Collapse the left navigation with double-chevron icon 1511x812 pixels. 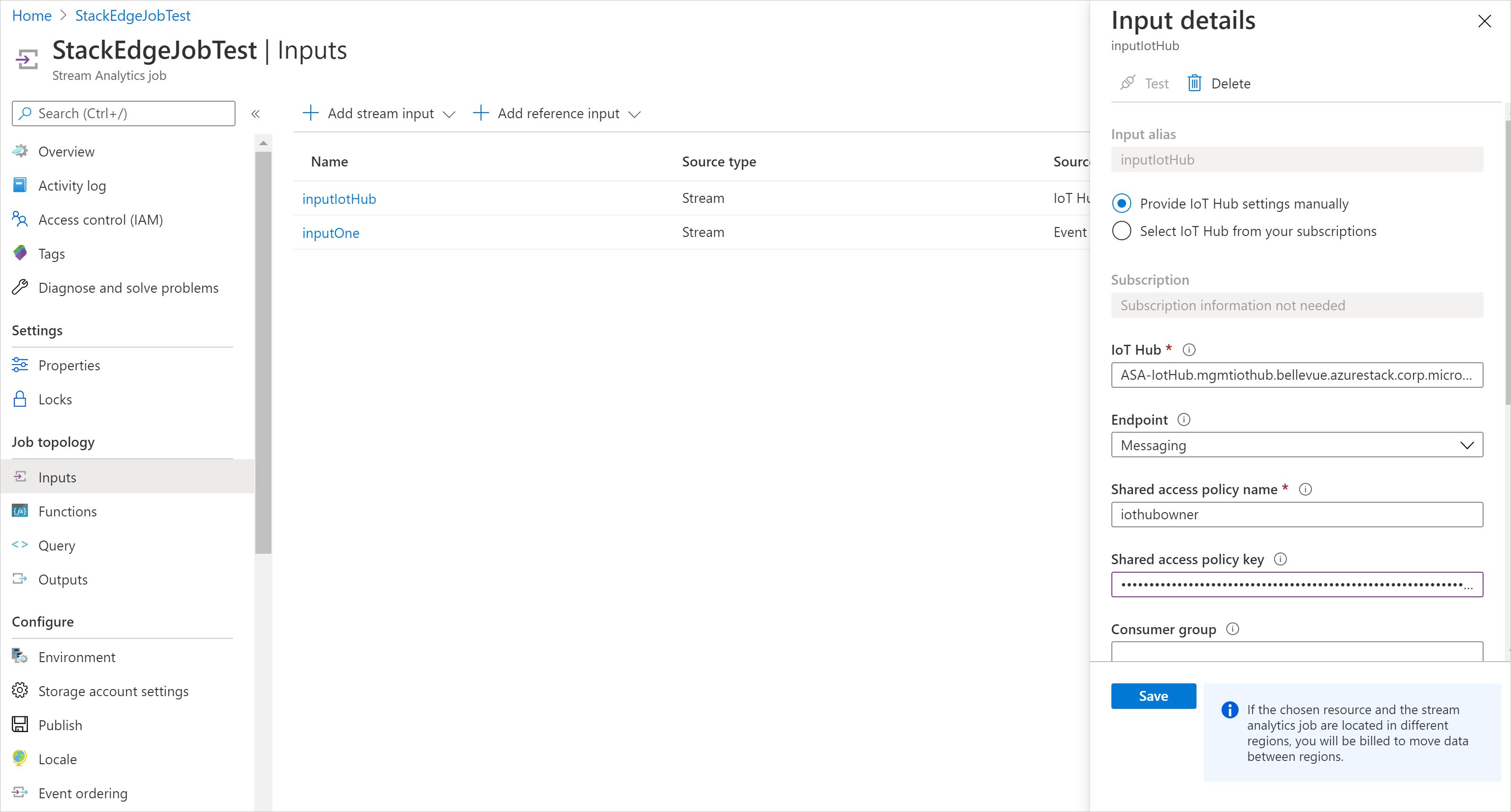[255, 114]
